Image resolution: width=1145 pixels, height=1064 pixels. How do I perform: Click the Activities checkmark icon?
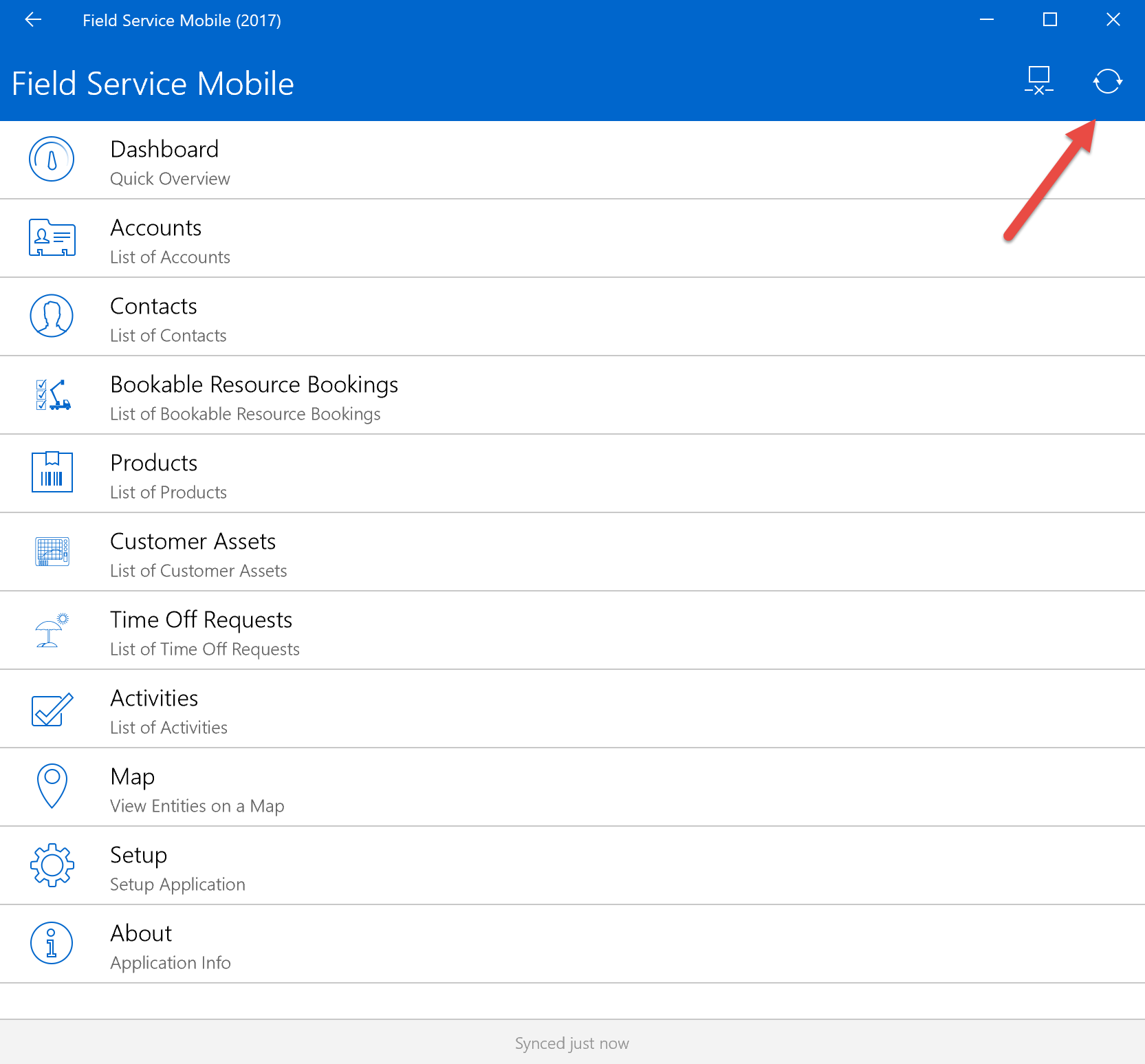click(x=52, y=710)
